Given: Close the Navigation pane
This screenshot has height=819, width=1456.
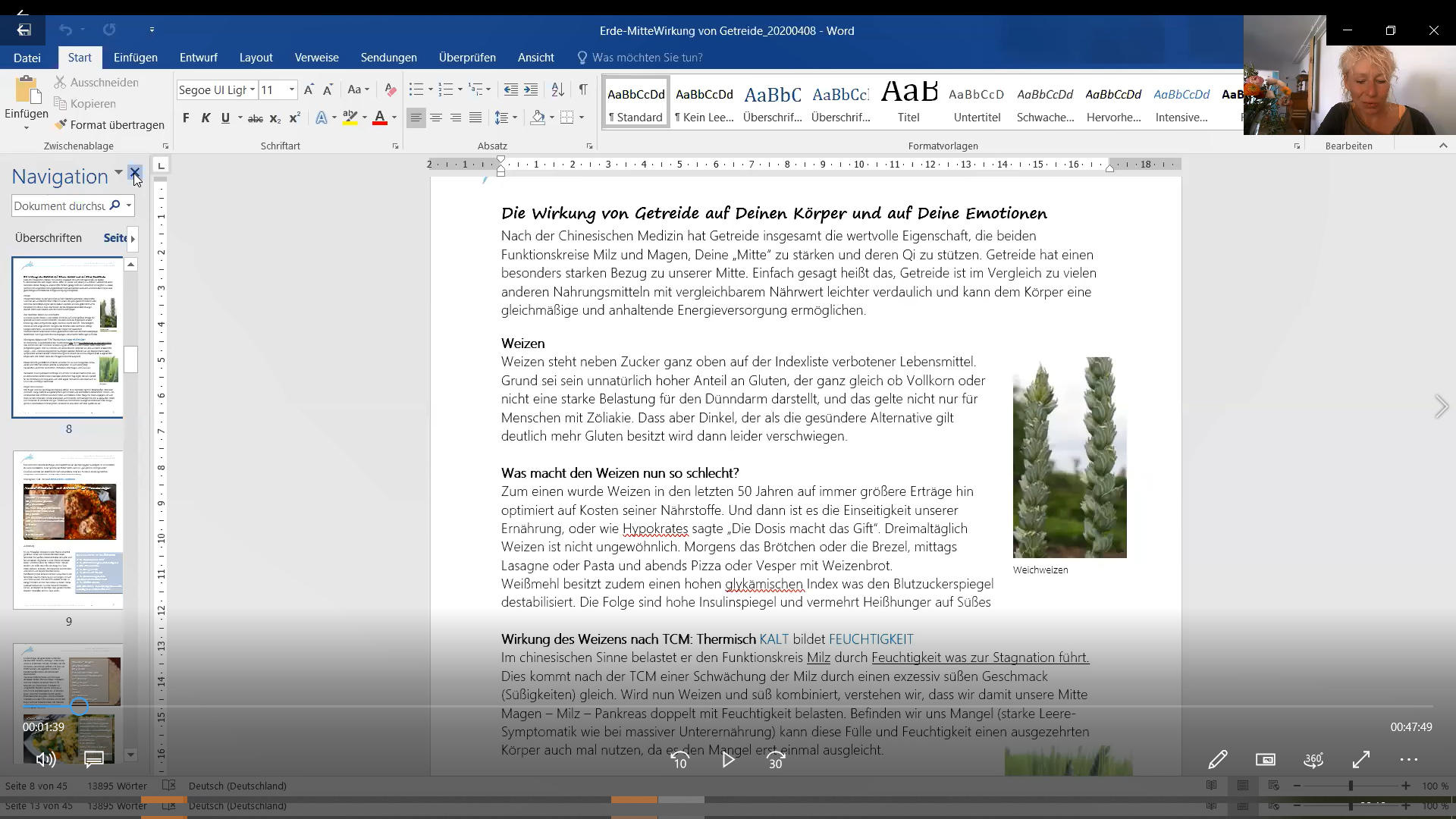Looking at the screenshot, I should tap(135, 174).
